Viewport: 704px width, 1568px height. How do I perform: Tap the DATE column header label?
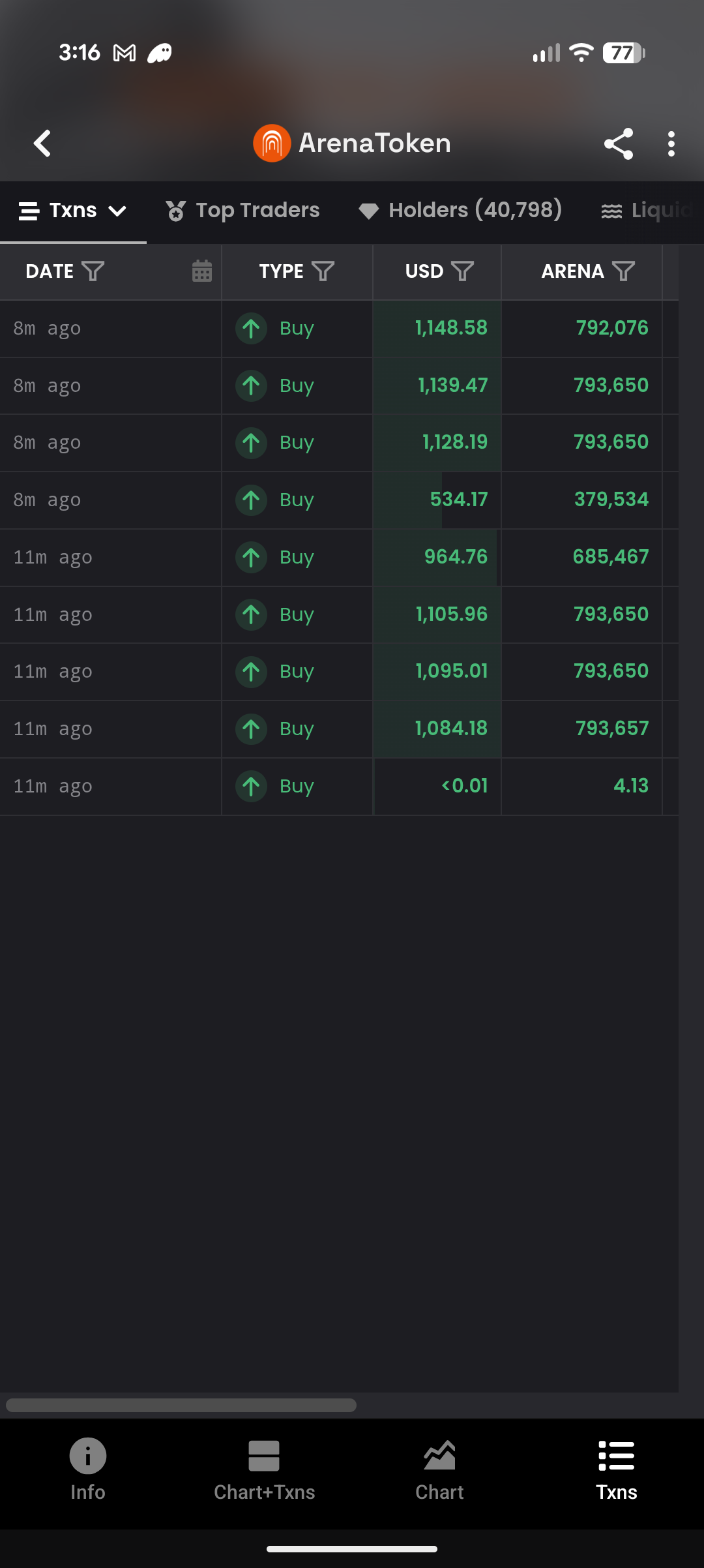(50, 271)
